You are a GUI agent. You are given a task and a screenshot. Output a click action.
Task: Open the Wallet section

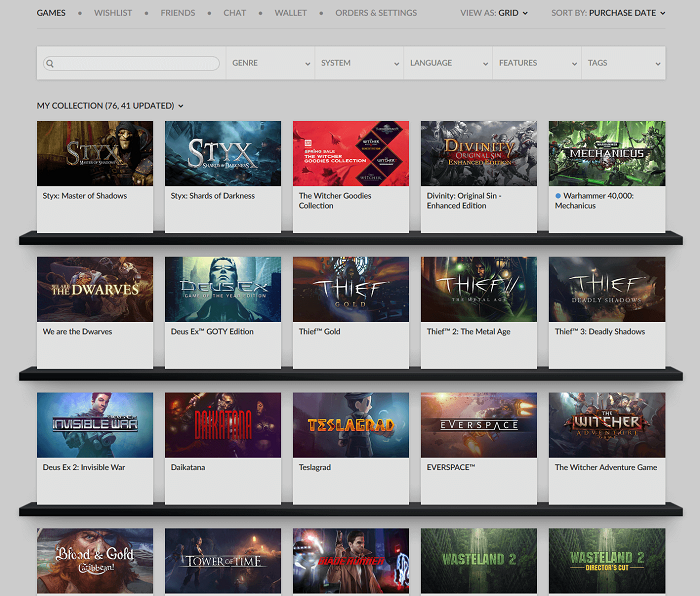[291, 13]
